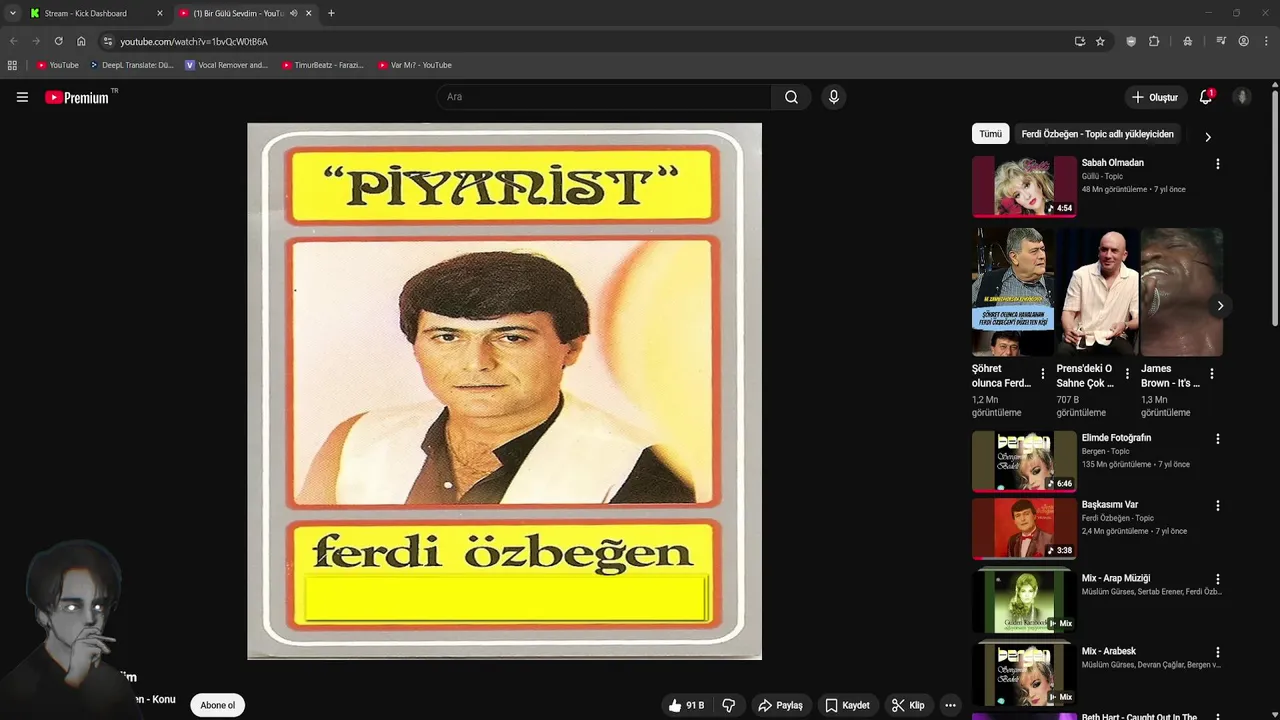This screenshot has height=720, width=1280.
Task: Dislike the video
Action: click(x=728, y=705)
